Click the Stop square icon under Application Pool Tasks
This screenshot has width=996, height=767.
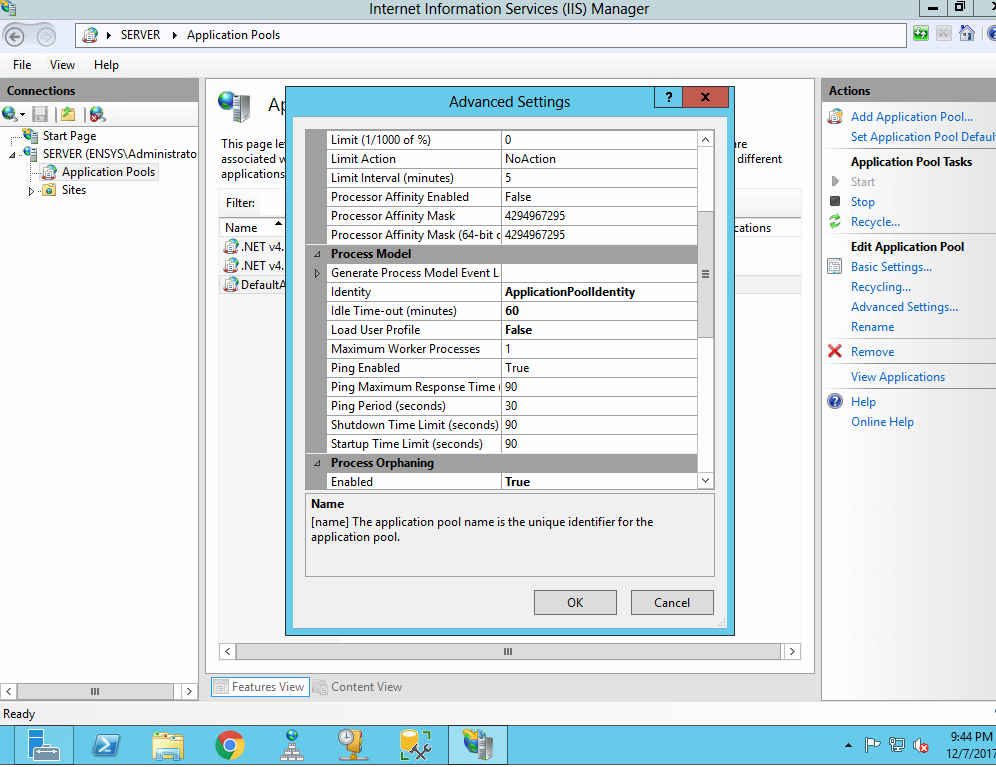coord(836,201)
